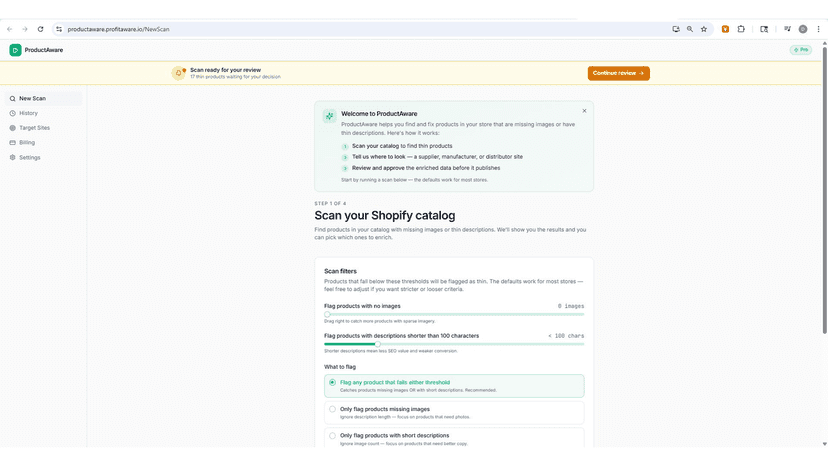828x466 pixels.
Task: Click the tab search icon in toolbar
Action: click(x=764, y=29)
